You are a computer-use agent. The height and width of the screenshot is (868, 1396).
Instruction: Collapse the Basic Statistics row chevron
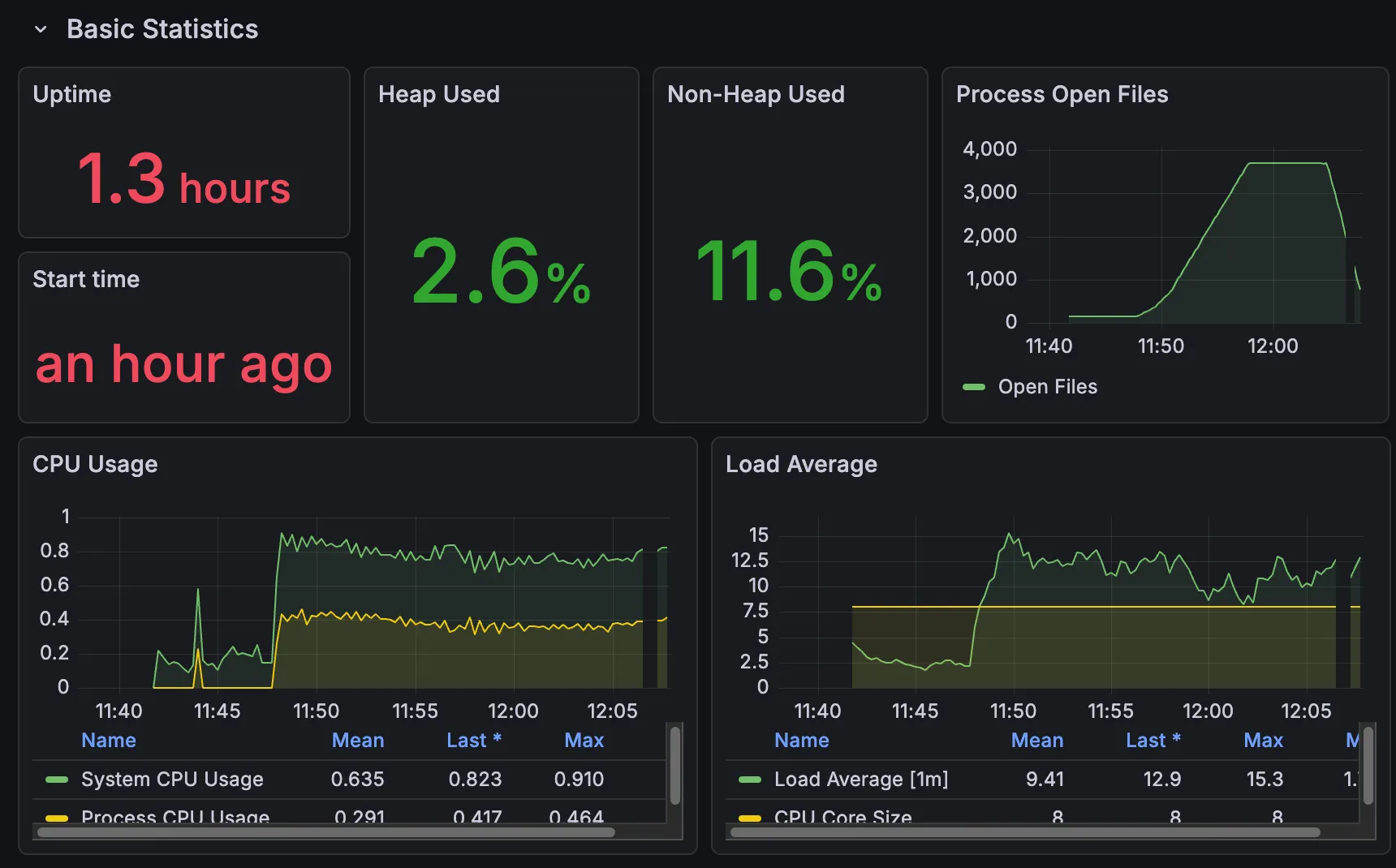click(41, 30)
